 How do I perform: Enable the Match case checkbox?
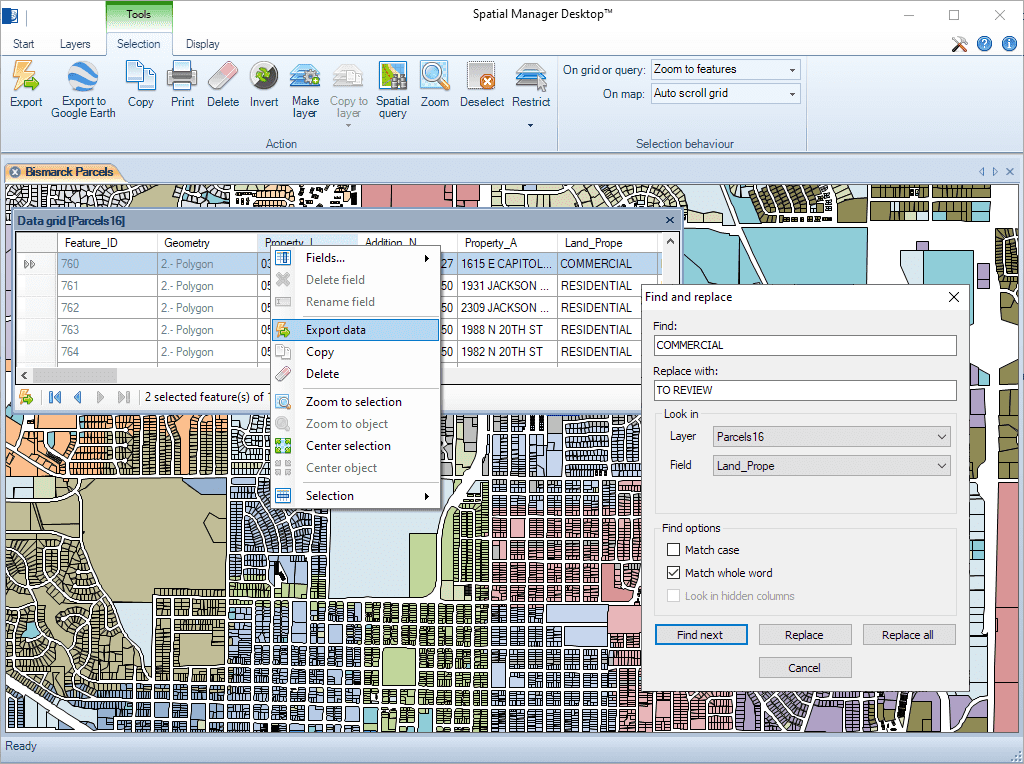tap(673, 550)
